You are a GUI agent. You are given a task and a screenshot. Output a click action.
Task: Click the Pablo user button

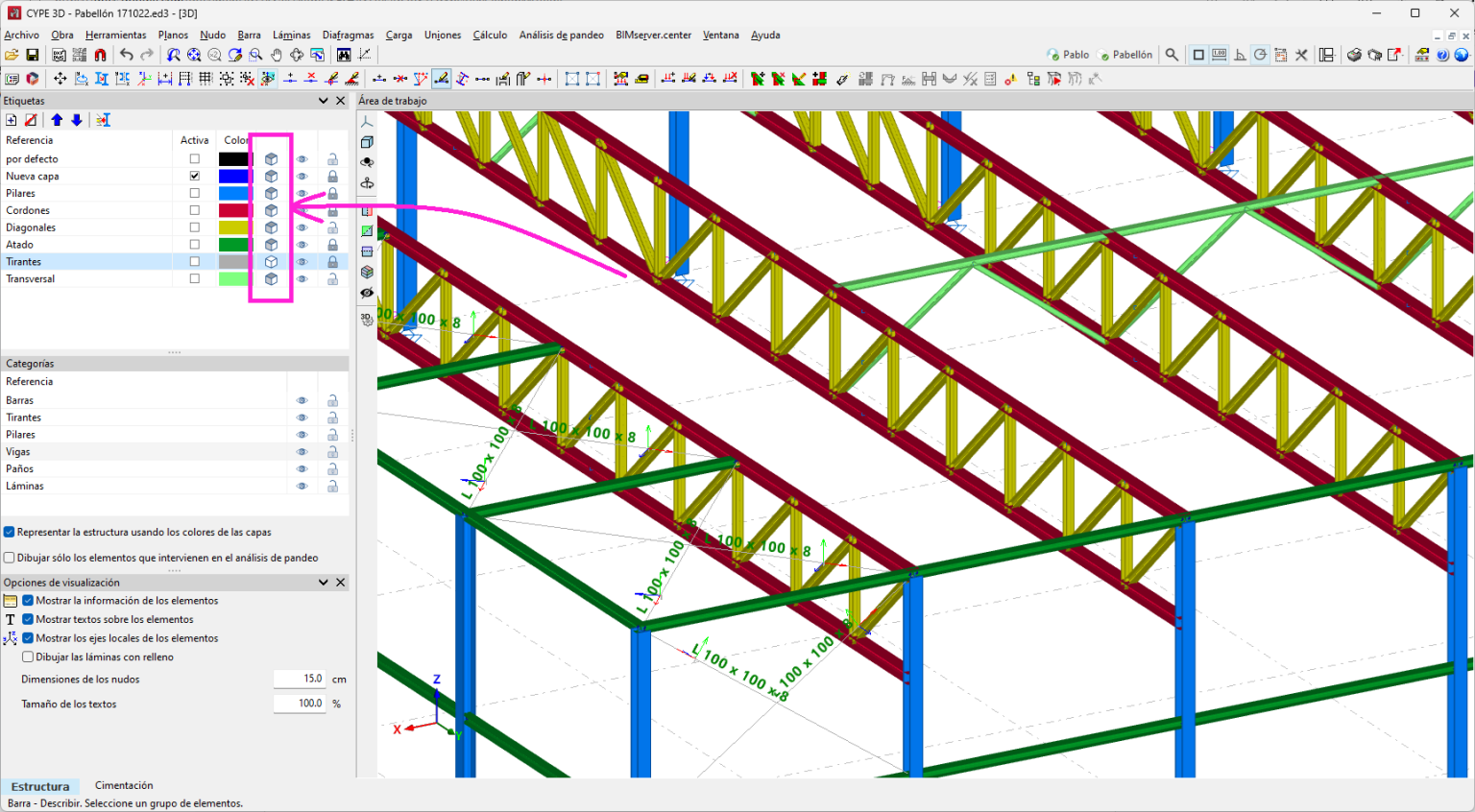click(1068, 55)
